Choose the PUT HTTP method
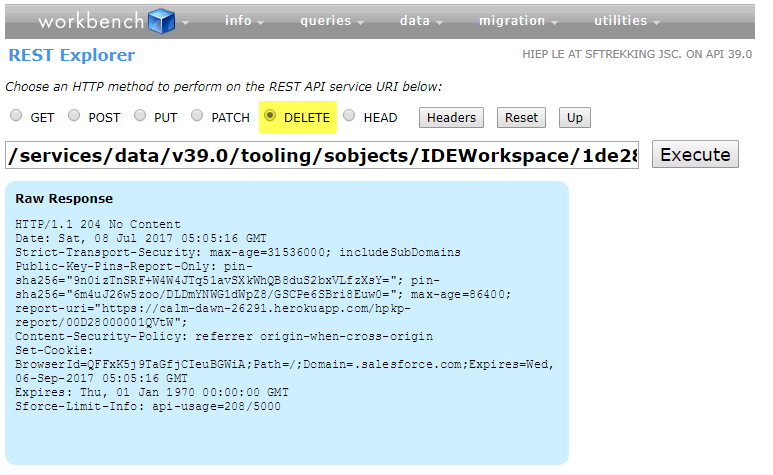The width and height of the screenshot is (773, 475). [x=139, y=116]
